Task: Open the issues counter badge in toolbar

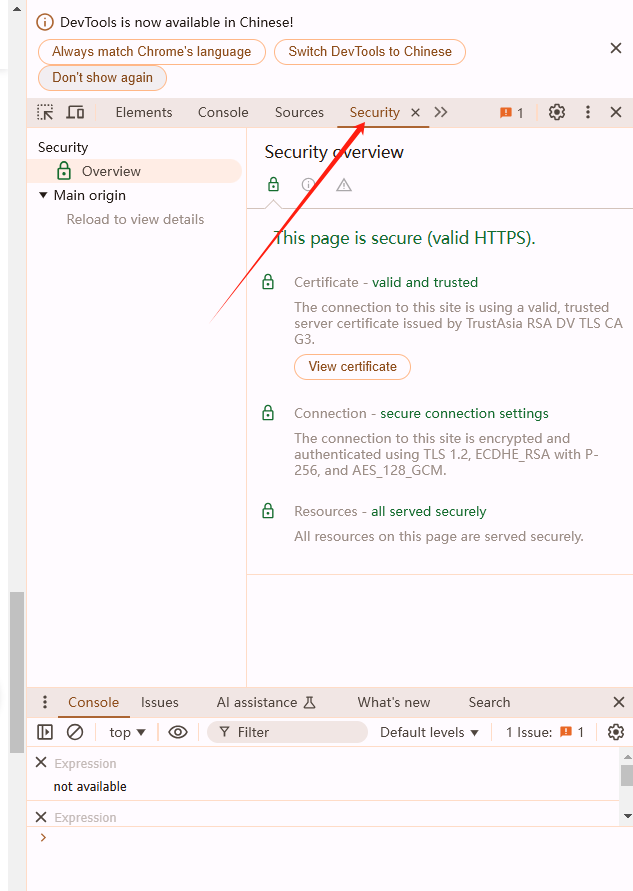Action: pos(511,113)
